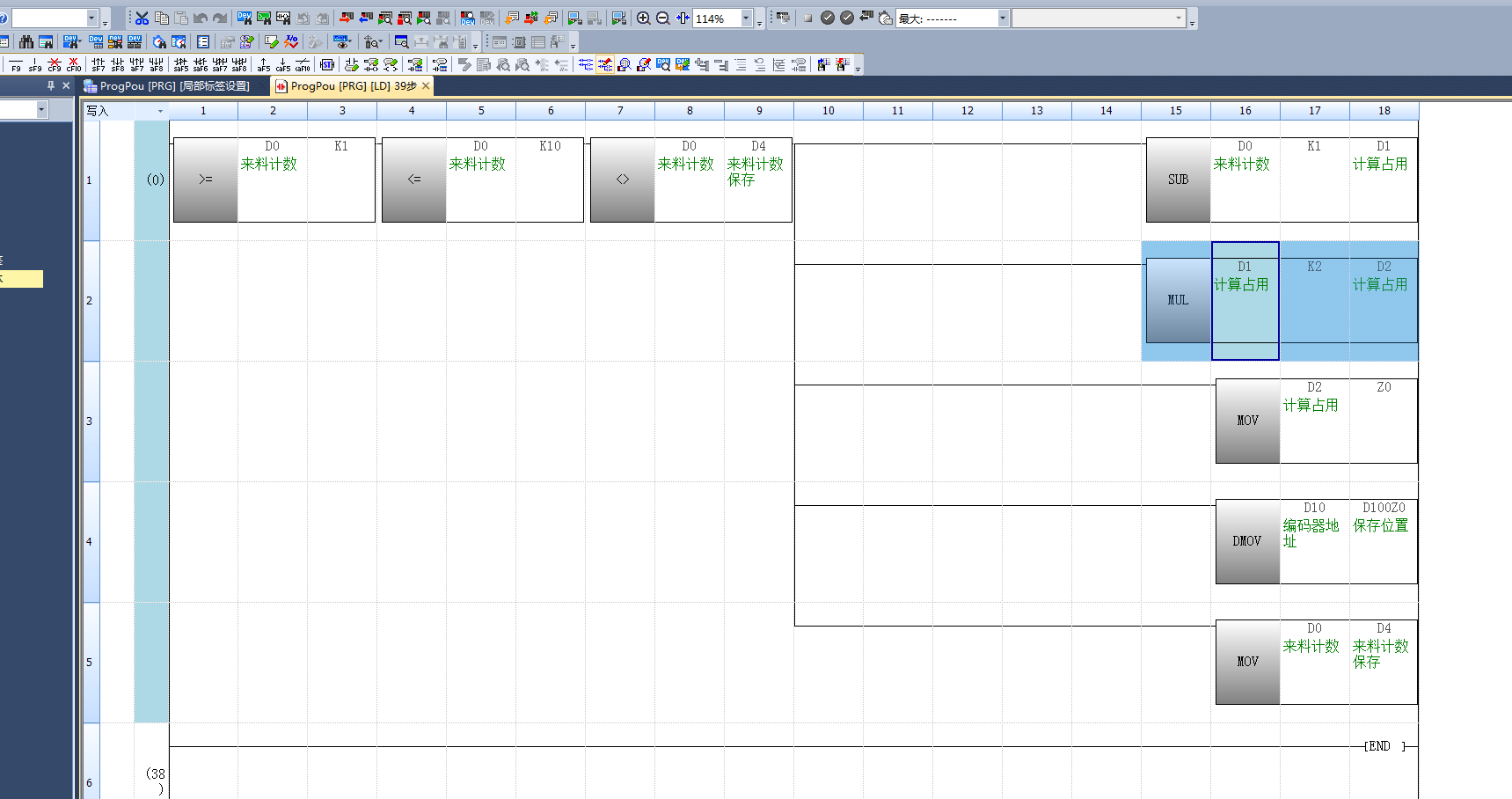Viewport: 1512px width, 799px height.
Task: Open the 114% zoom level dropdown
Action: point(747,18)
